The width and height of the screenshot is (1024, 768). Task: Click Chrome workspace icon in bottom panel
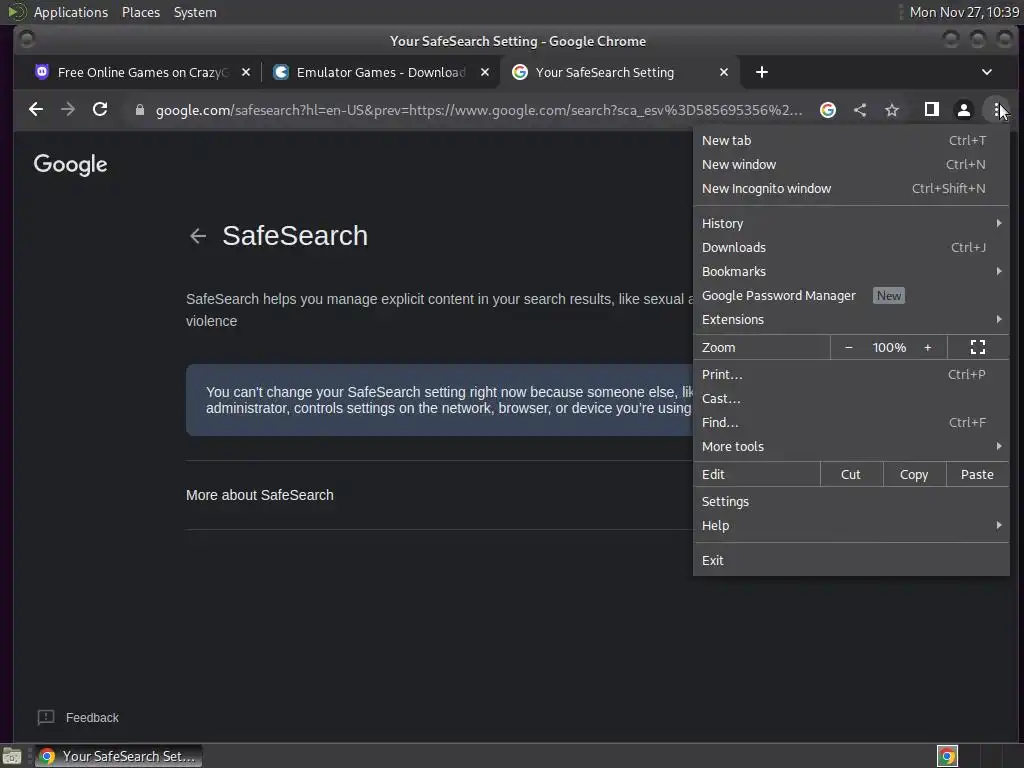tap(947, 756)
